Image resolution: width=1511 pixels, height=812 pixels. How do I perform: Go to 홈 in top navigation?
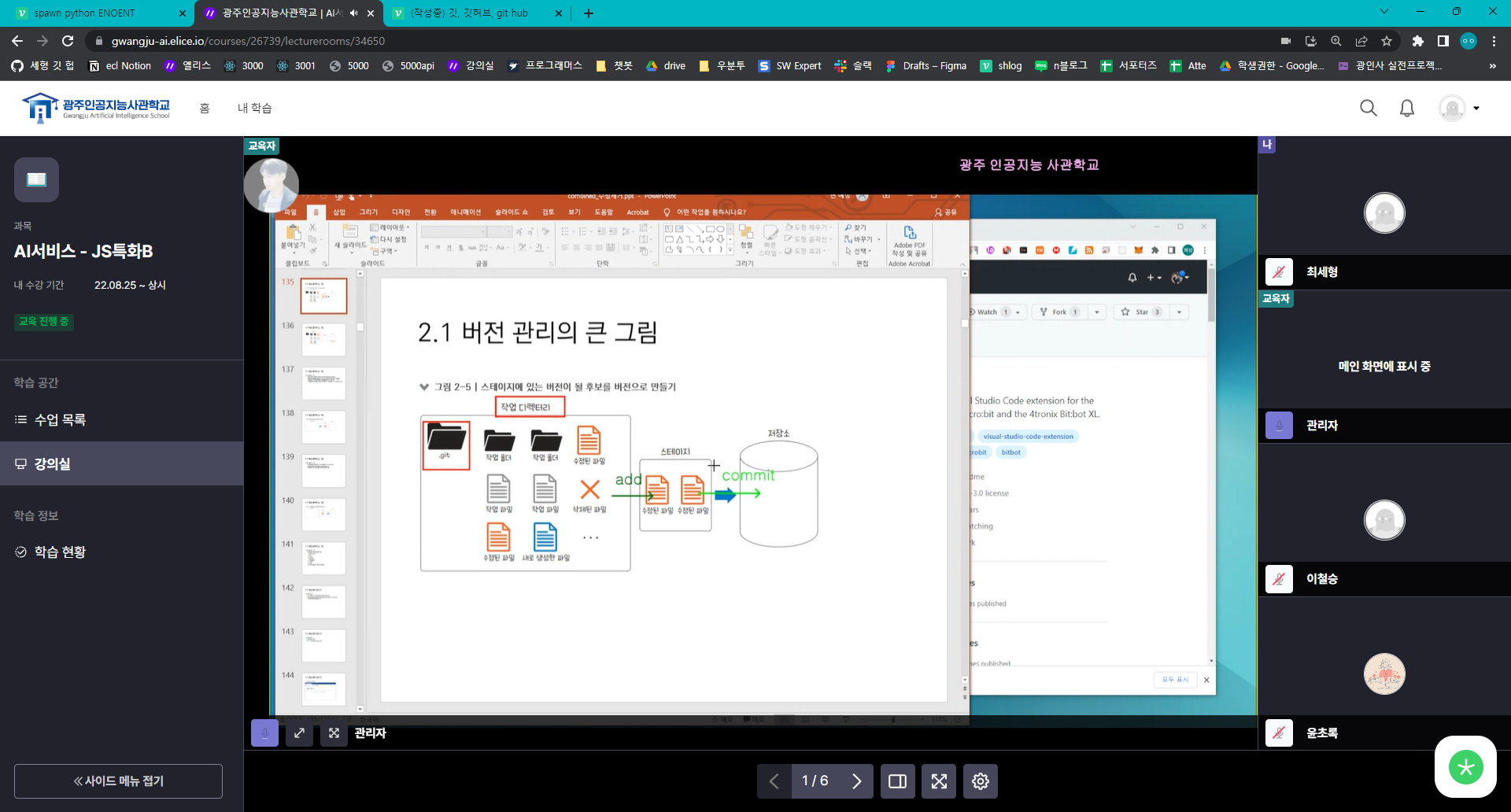205,108
